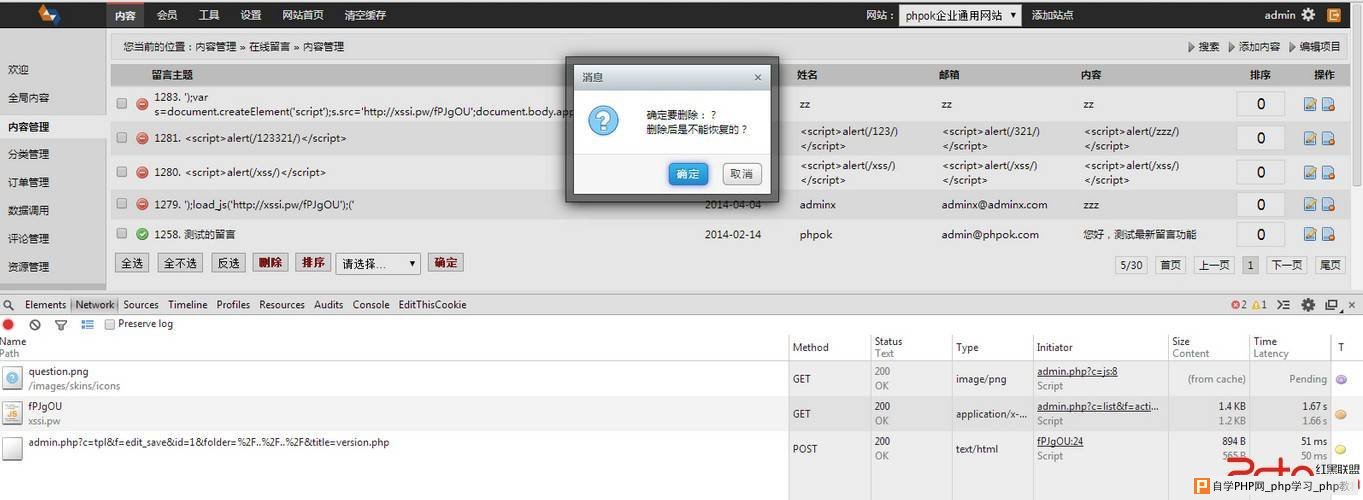Image resolution: width=1363 pixels, height=500 pixels.
Task: Click 添加站点 link in header
Action: pyautogui.click(x=1053, y=15)
